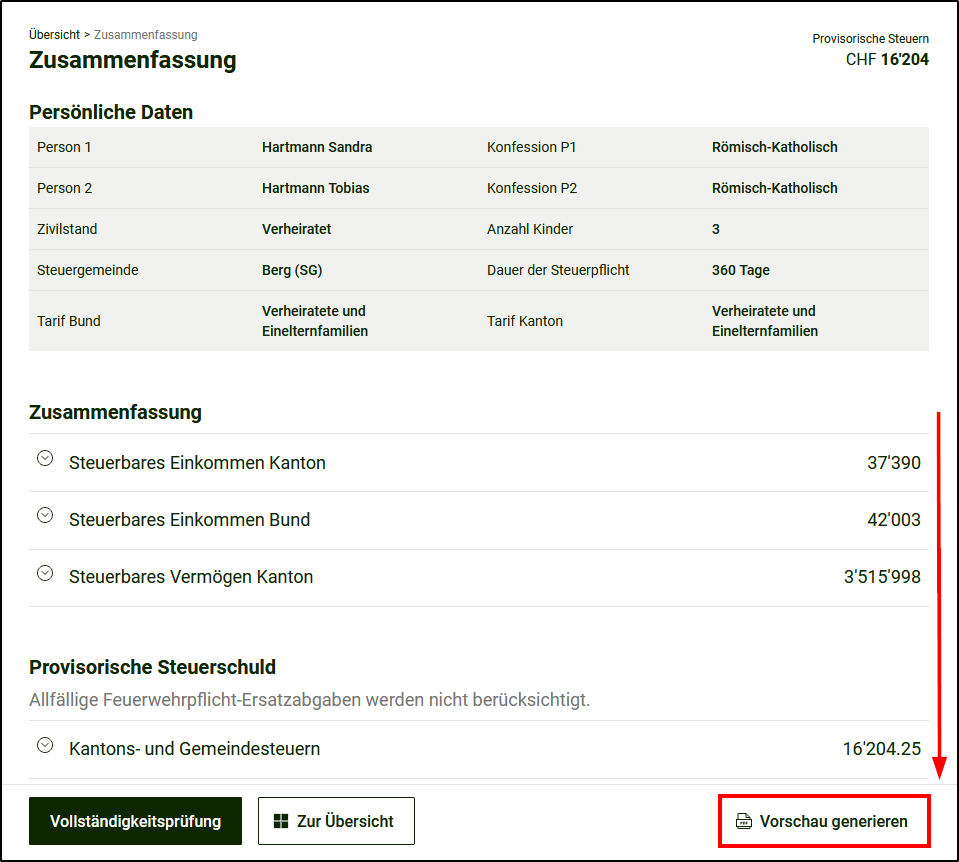Click the grid icon in Zur Übersicht
Image resolution: width=959 pixels, height=862 pixels.
(280, 822)
